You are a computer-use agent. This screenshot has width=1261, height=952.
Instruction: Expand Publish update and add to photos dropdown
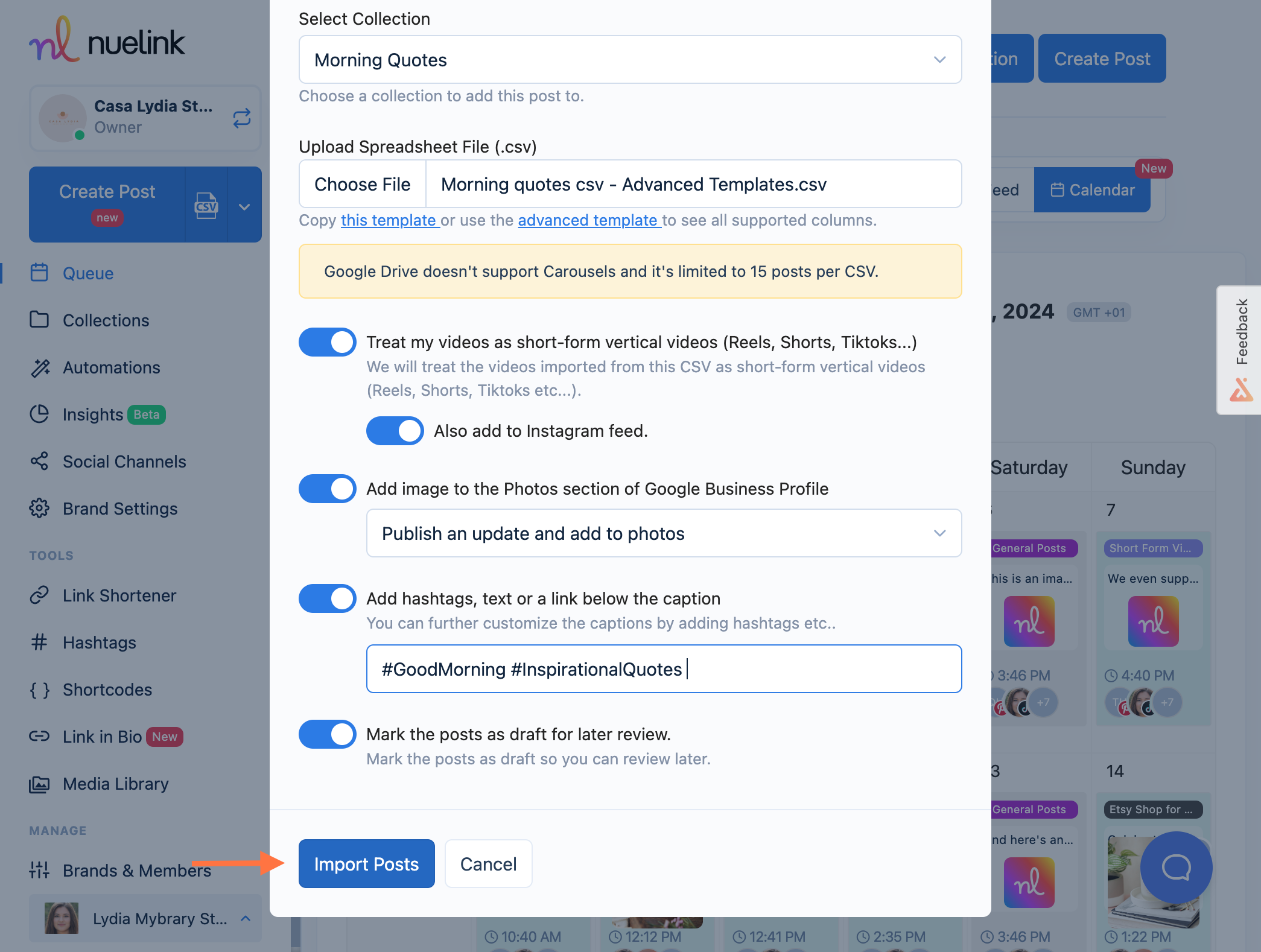click(x=937, y=533)
